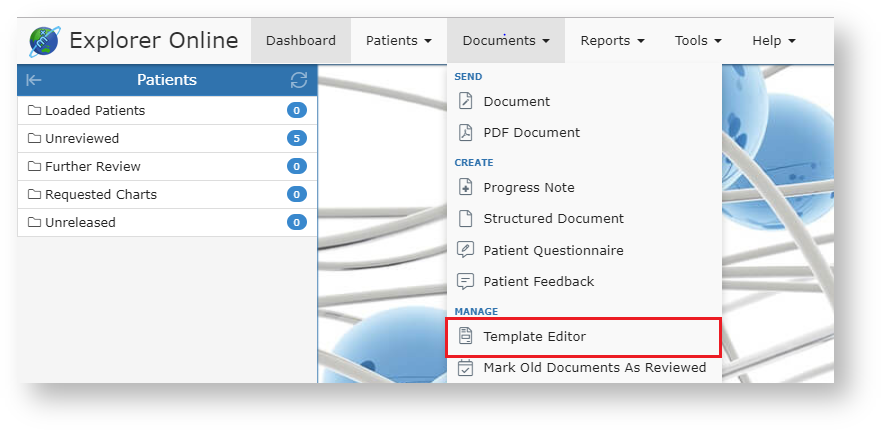This screenshot has width=882, height=431.
Task: Click the Unreleased count badge
Action: [297, 222]
